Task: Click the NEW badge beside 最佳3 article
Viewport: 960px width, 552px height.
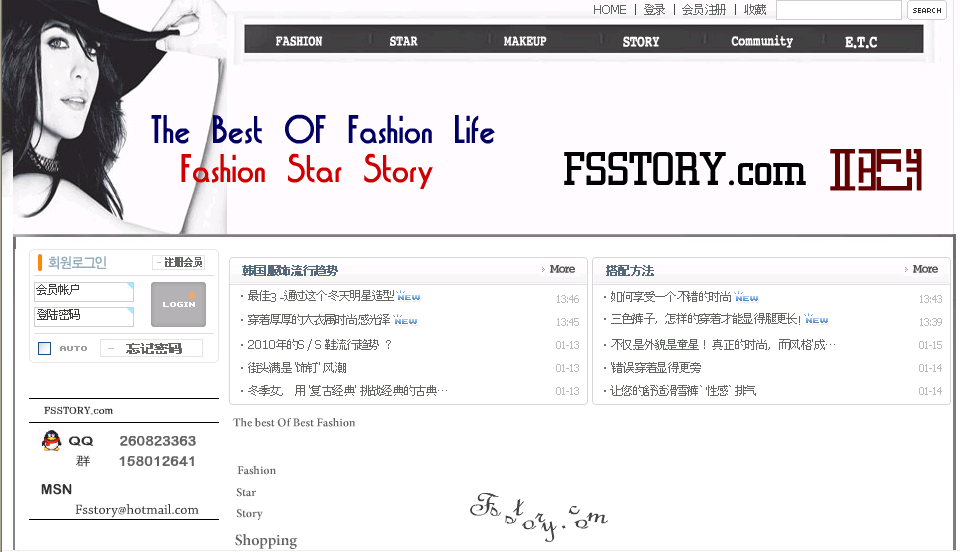Action: point(408,296)
